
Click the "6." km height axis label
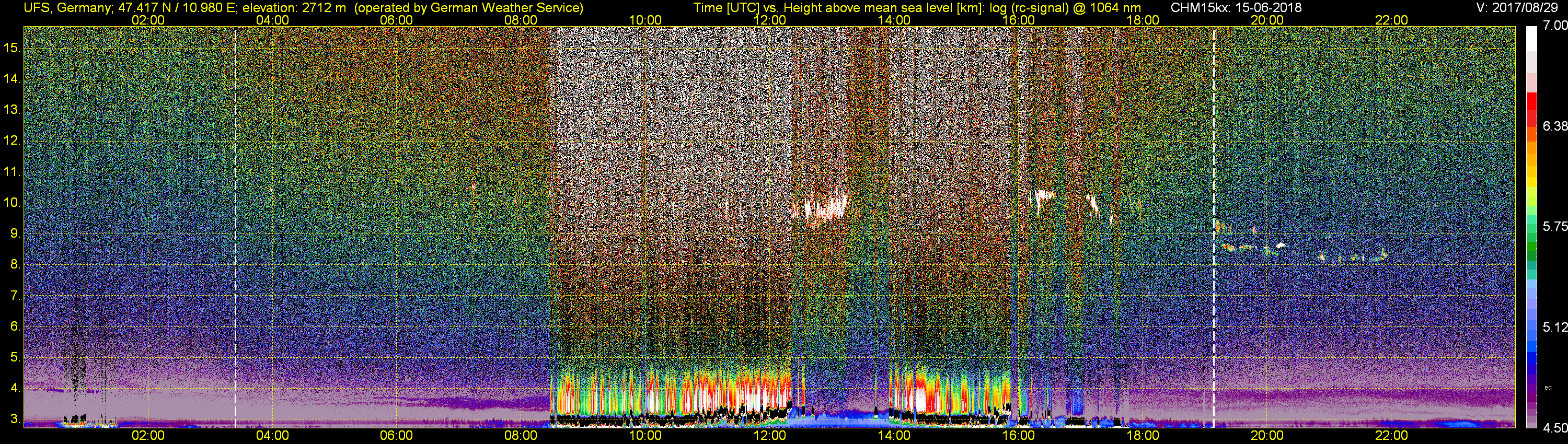[15, 326]
